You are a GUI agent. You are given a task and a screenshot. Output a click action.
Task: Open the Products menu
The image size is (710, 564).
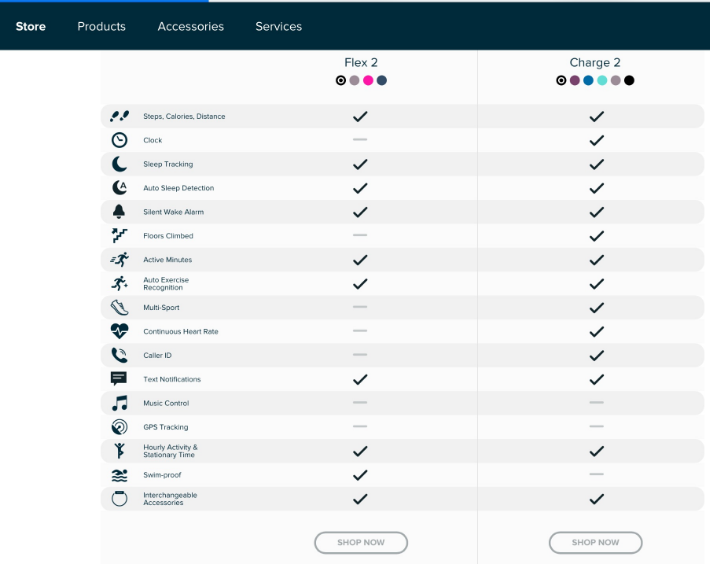(101, 26)
